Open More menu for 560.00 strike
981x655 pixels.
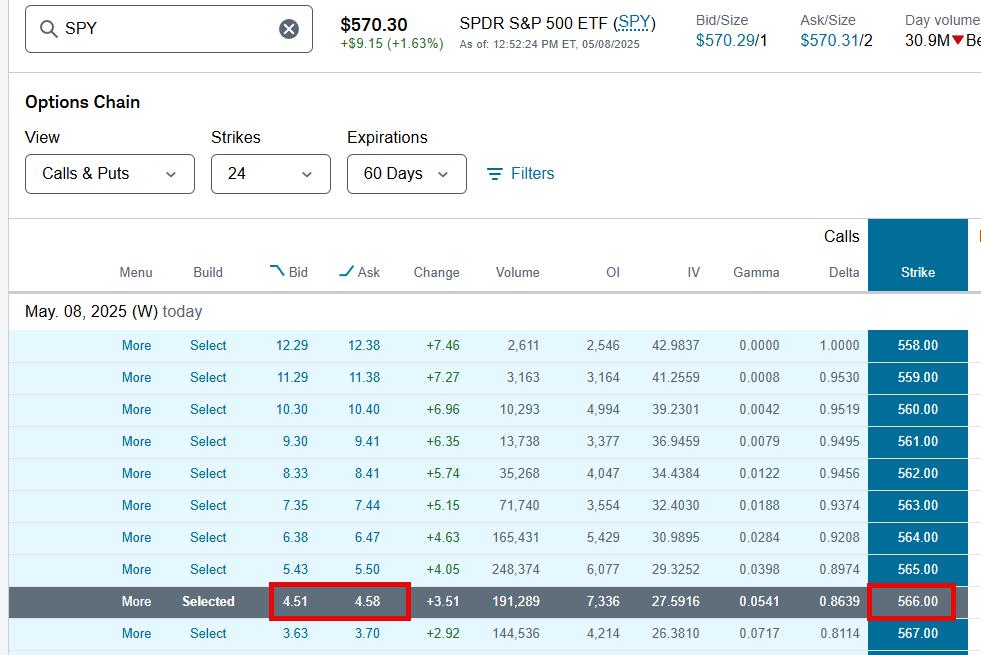(x=136, y=410)
